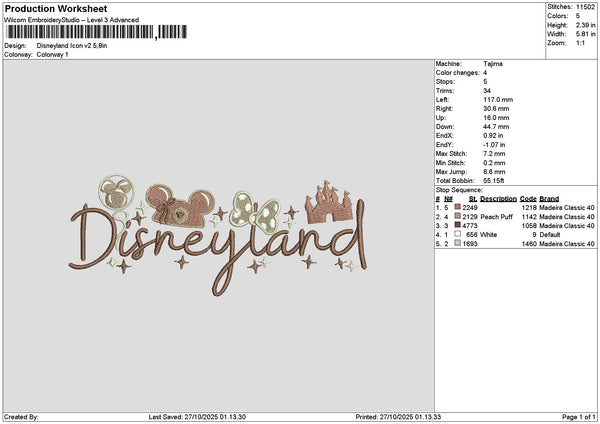600x424 pixels.
Task: Click 'Printed: 27/10/2025 01.13.33' footer text
Action: 398,417
